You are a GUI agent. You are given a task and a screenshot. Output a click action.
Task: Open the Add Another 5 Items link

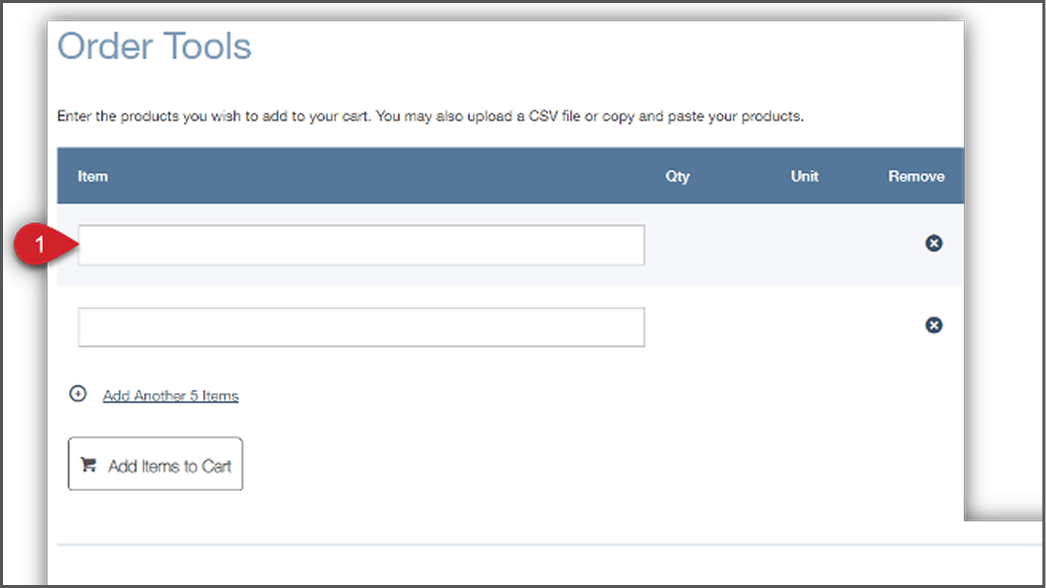tap(170, 395)
